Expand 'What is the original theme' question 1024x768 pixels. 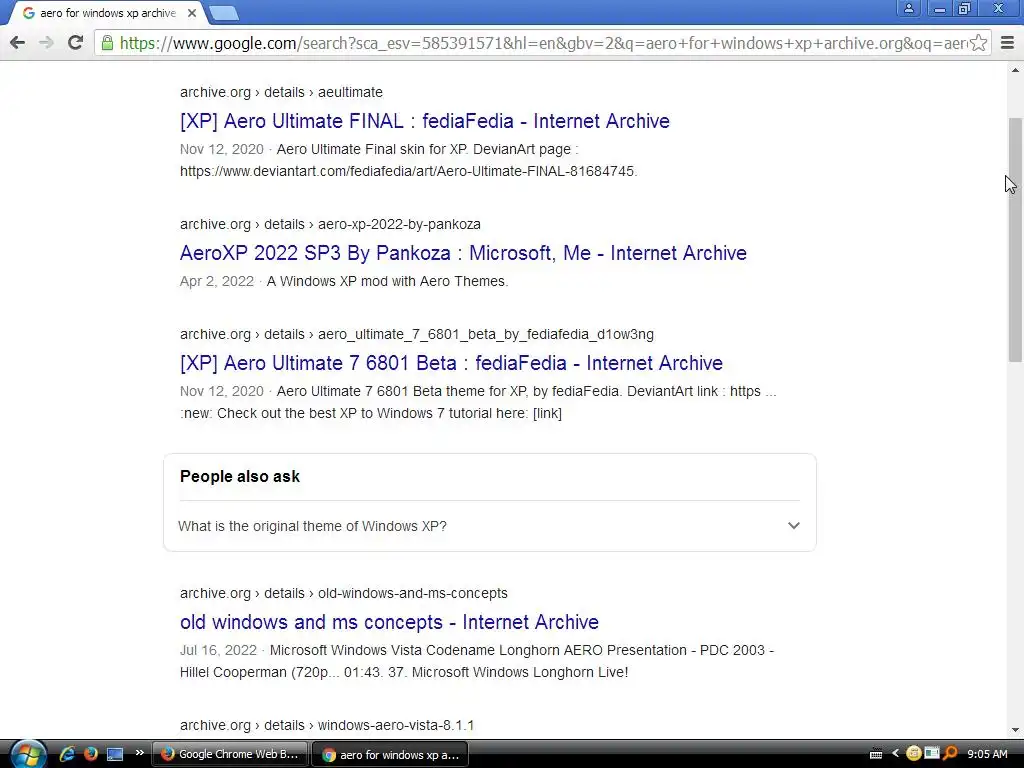(x=489, y=526)
